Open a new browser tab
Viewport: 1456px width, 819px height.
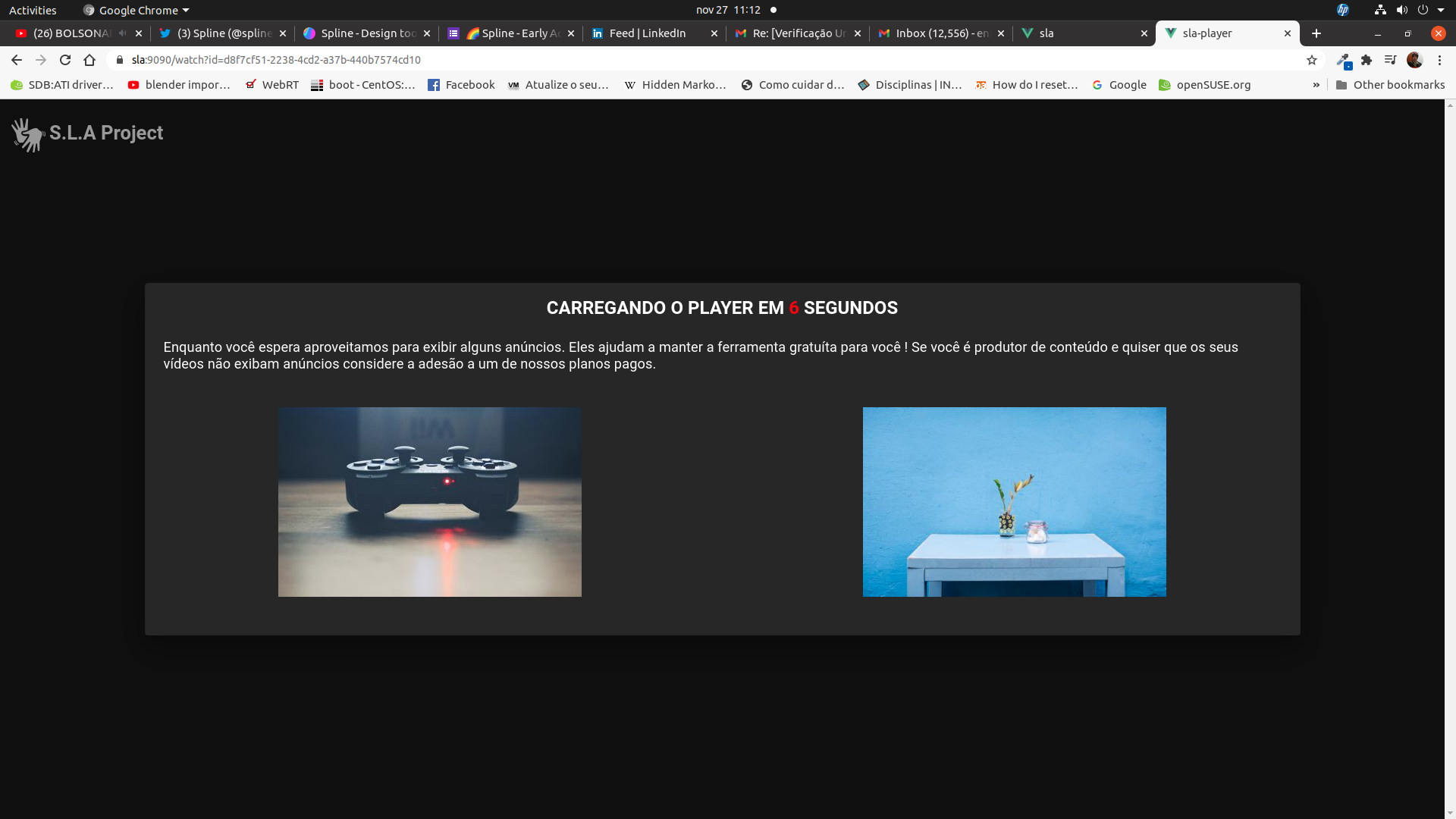pos(1316,33)
